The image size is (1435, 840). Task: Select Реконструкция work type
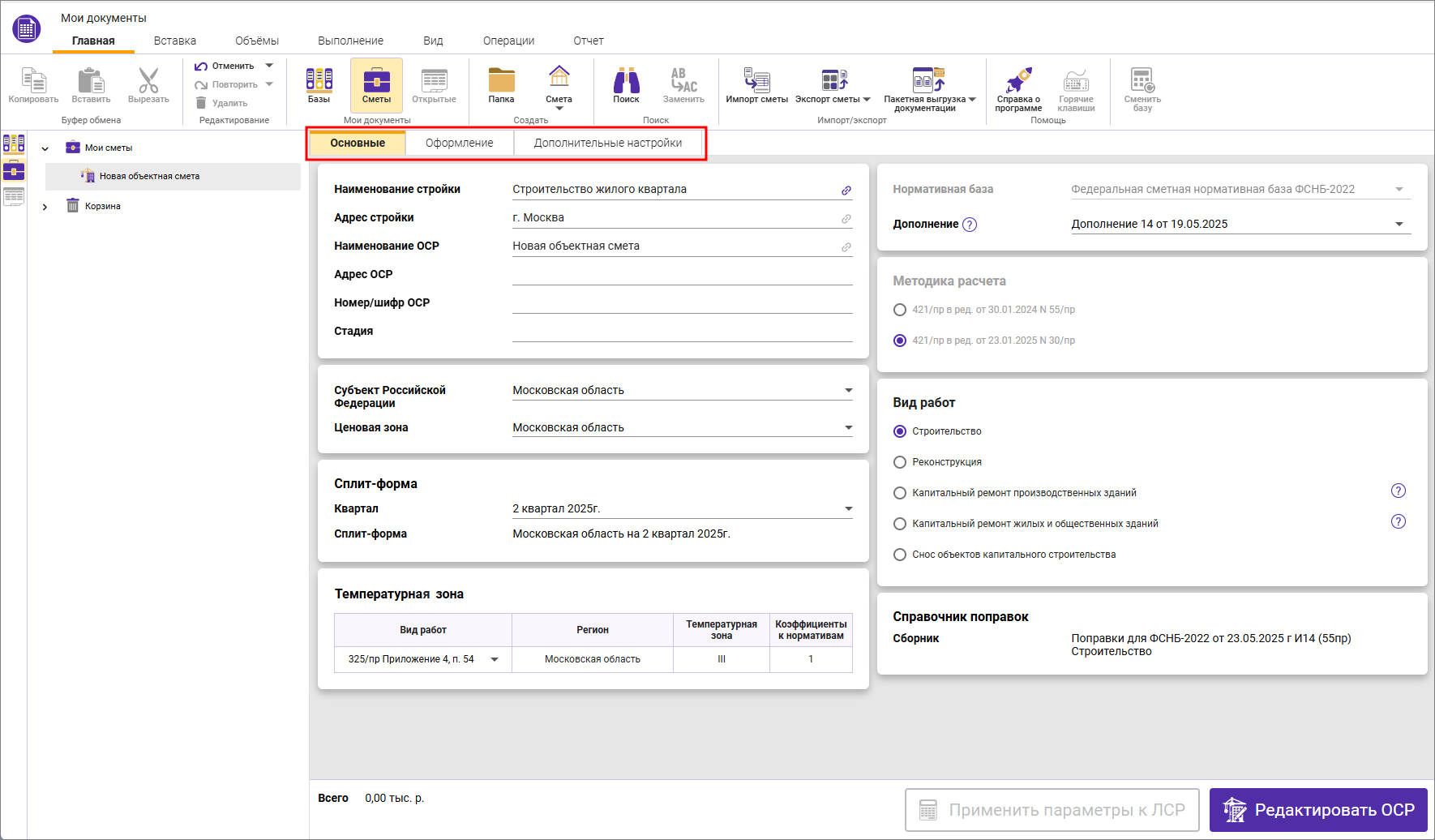pyautogui.click(x=900, y=462)
